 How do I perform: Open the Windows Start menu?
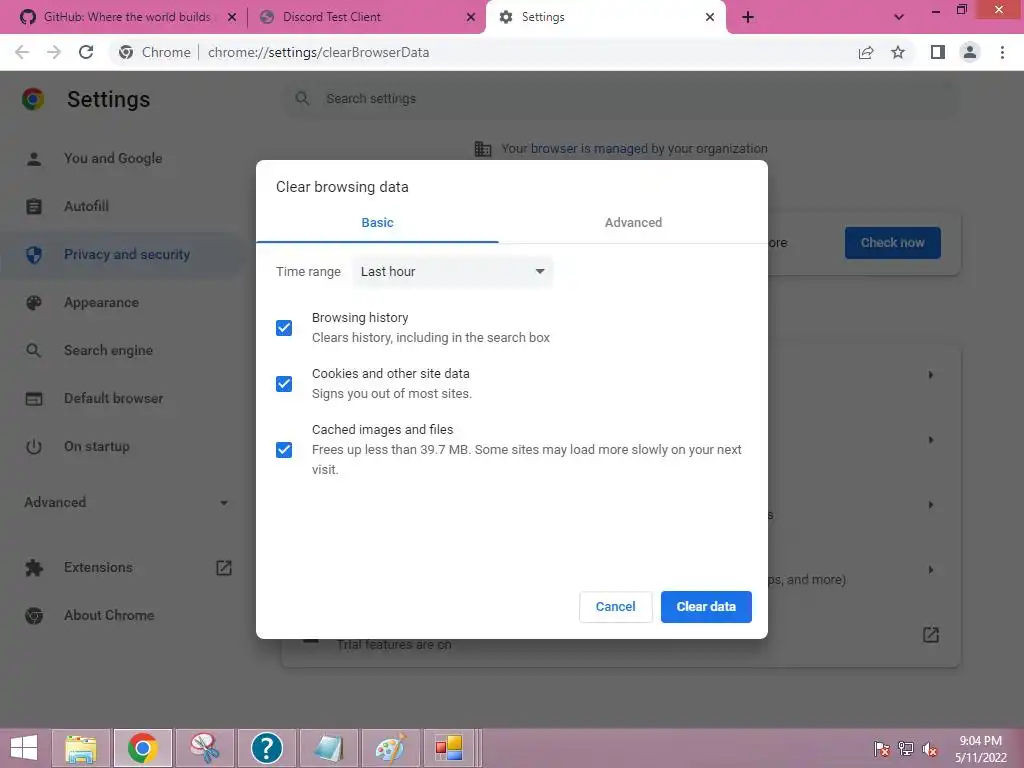24,748
